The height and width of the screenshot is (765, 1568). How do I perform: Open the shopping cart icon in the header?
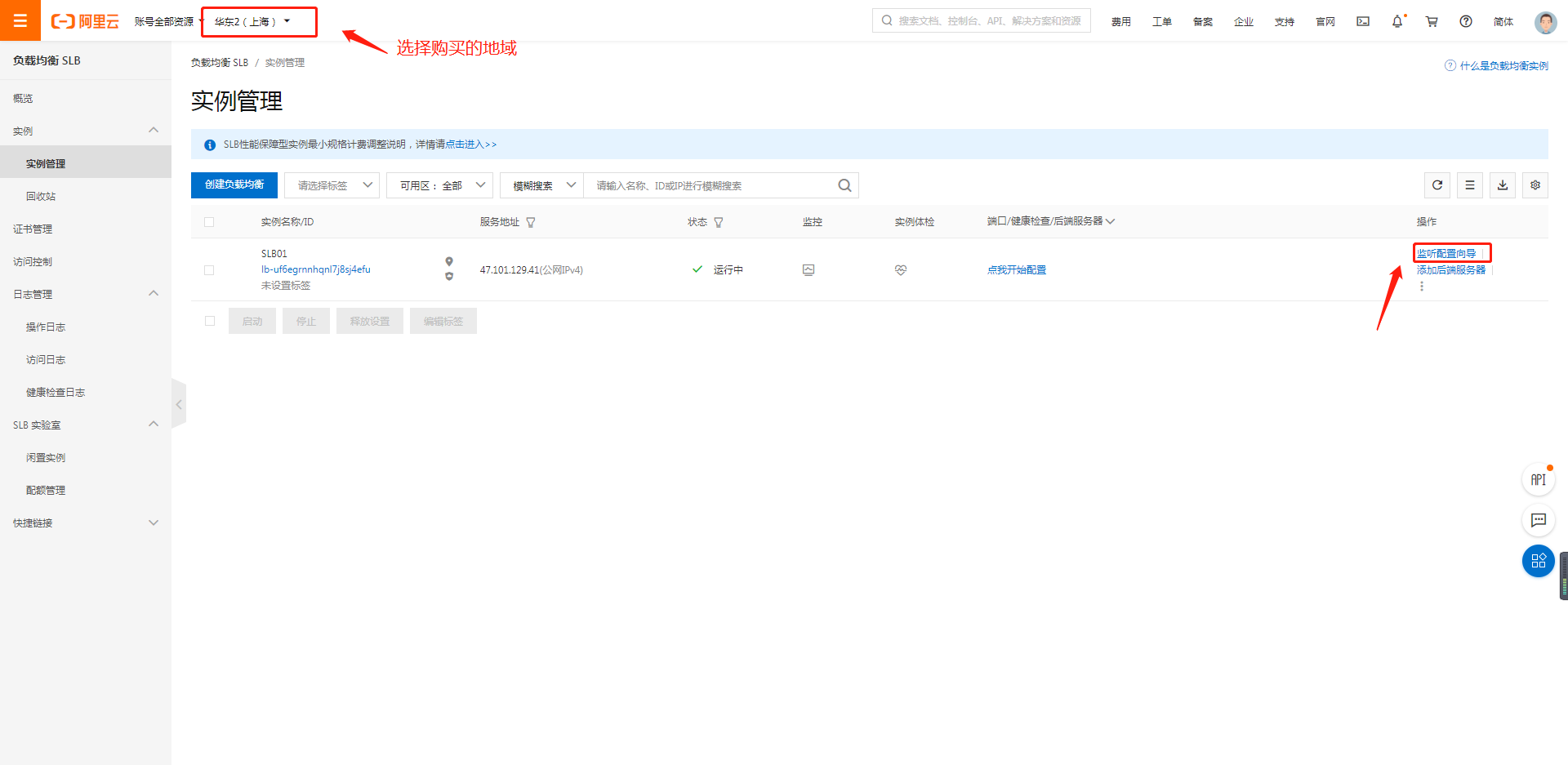coord(1432,22)
